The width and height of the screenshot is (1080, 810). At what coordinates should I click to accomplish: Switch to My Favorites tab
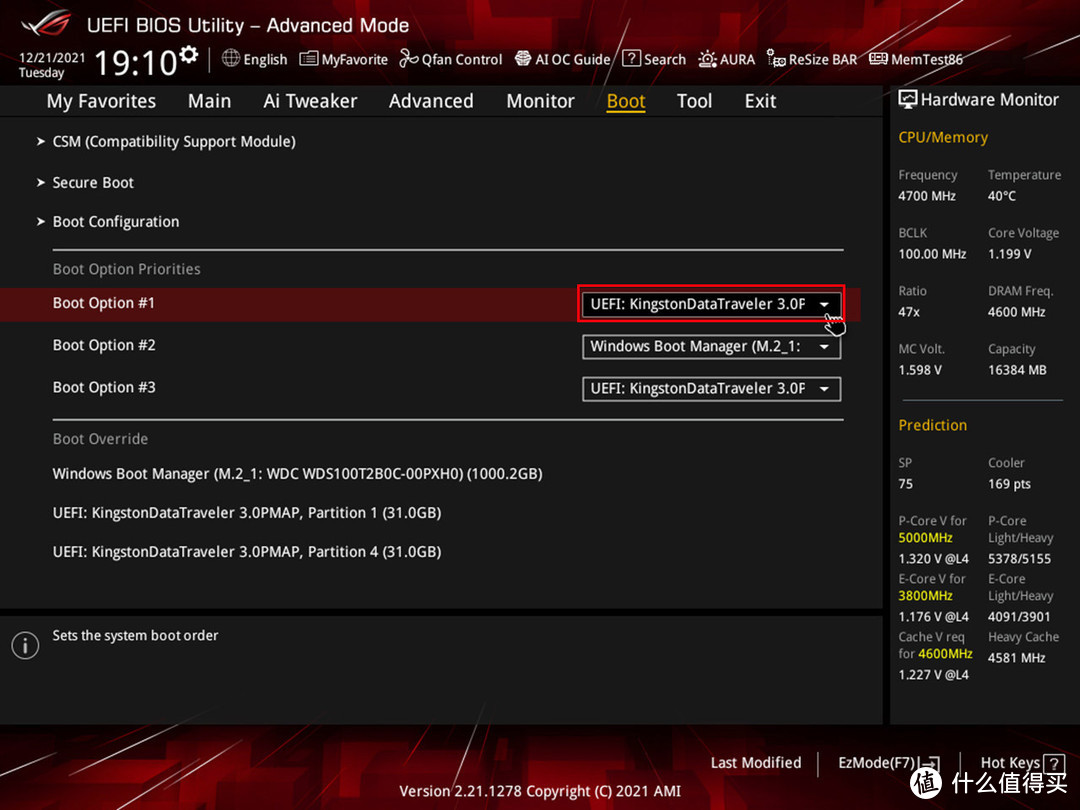(101, 101)
